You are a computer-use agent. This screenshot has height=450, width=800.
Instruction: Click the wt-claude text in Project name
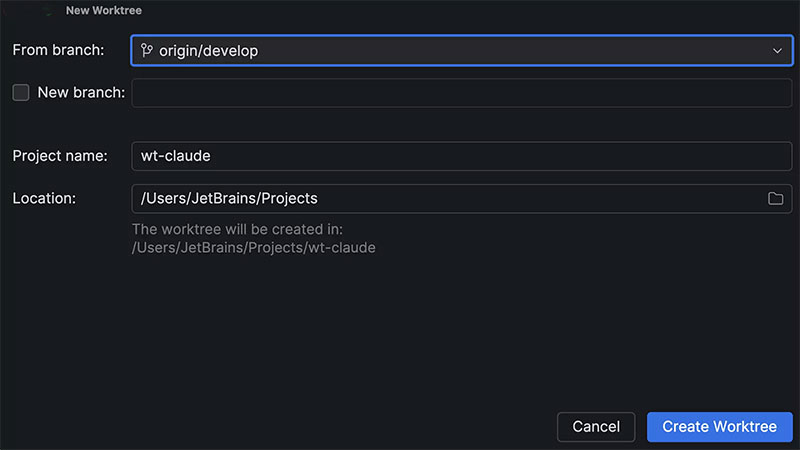point(175,156)
